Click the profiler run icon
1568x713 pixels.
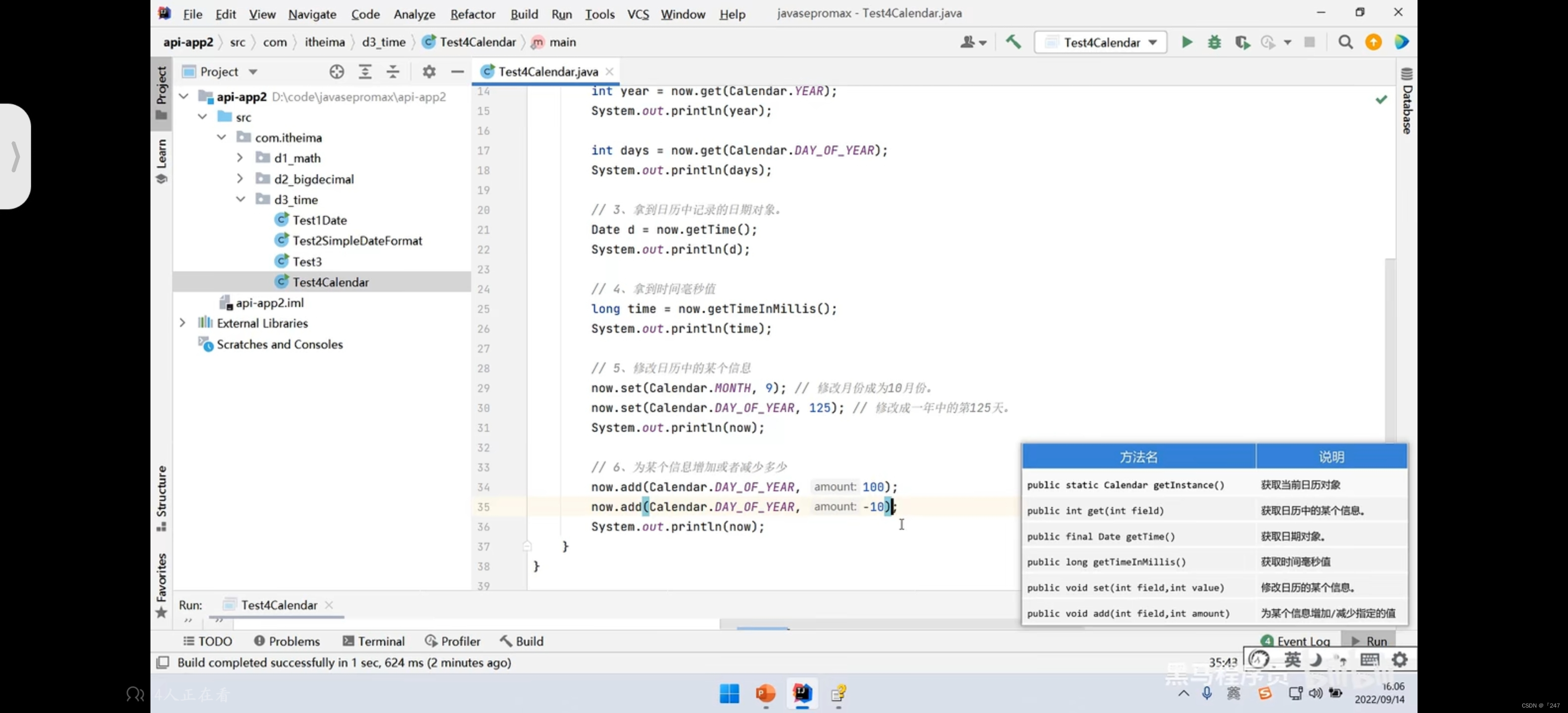pos(1268,42)
